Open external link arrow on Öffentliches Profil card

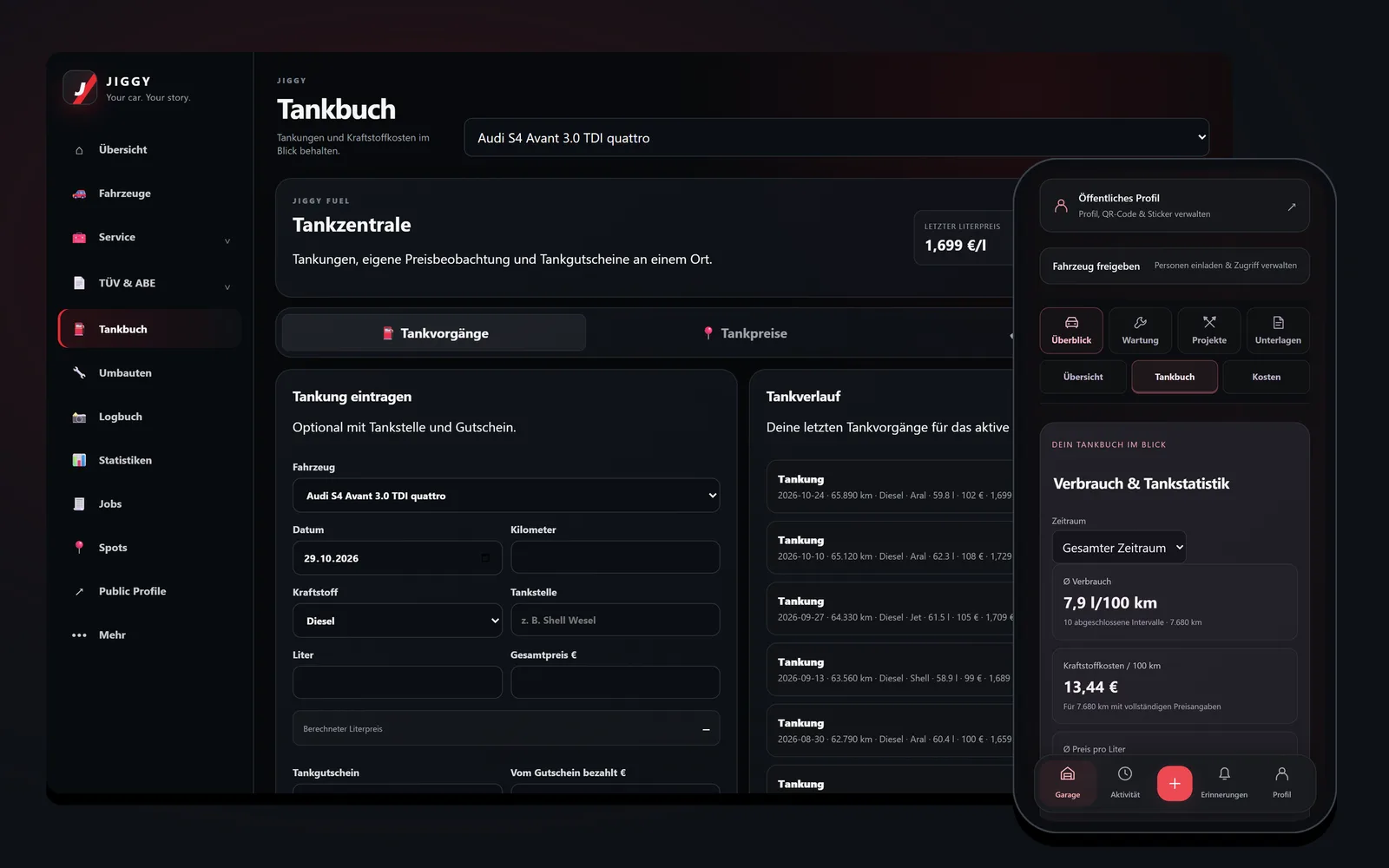(x=1292, y=207)
